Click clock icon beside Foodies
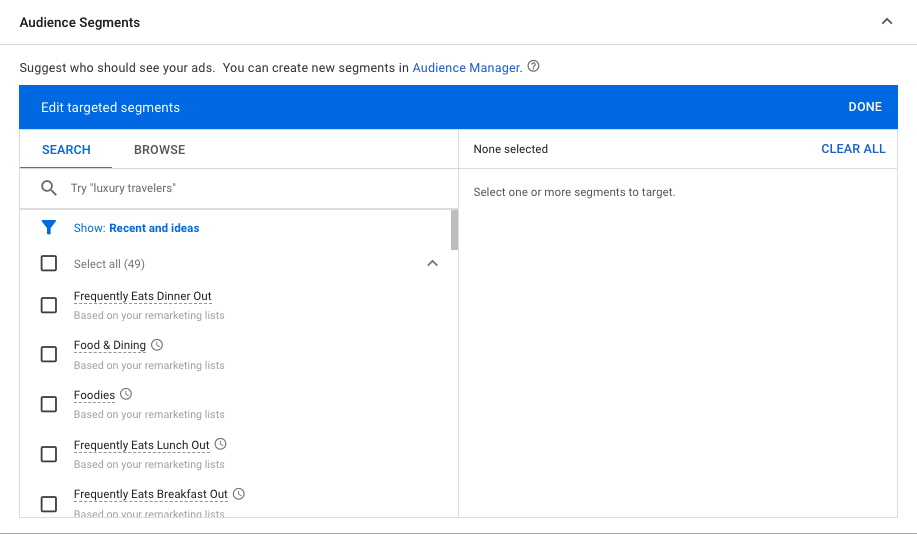917x534 pixels. pos(126,394)
